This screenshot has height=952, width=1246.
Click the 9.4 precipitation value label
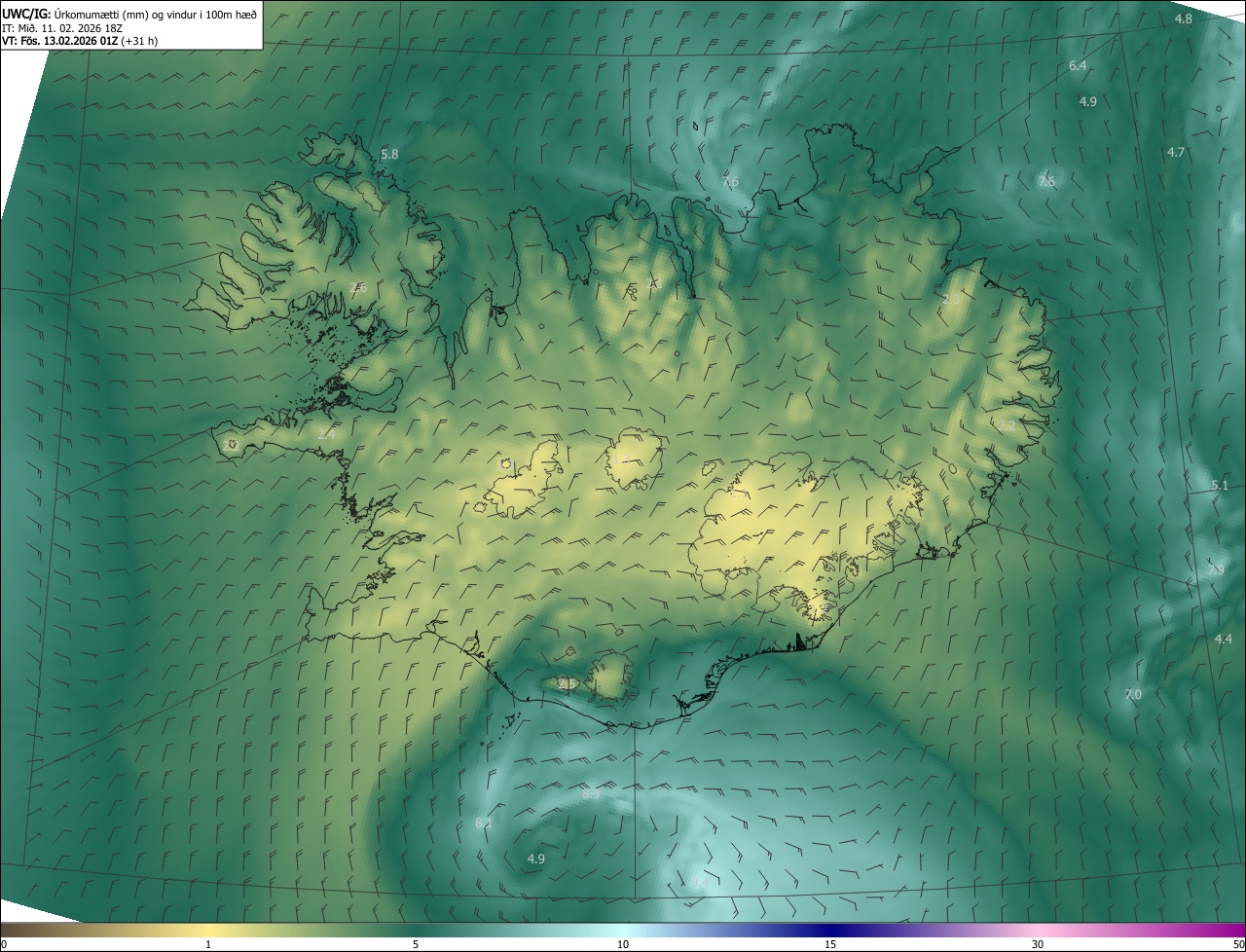(x=699, y=882)
